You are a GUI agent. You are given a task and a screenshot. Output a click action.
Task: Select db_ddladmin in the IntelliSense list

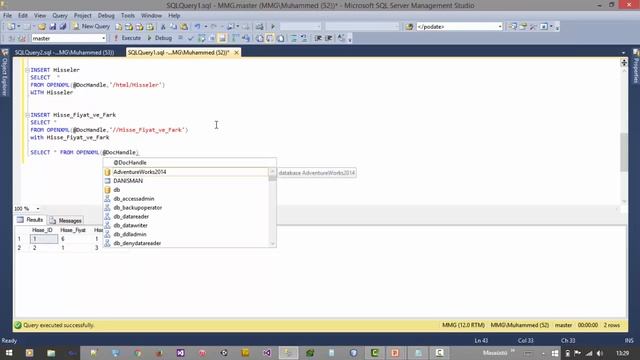(x=186, y=234)
